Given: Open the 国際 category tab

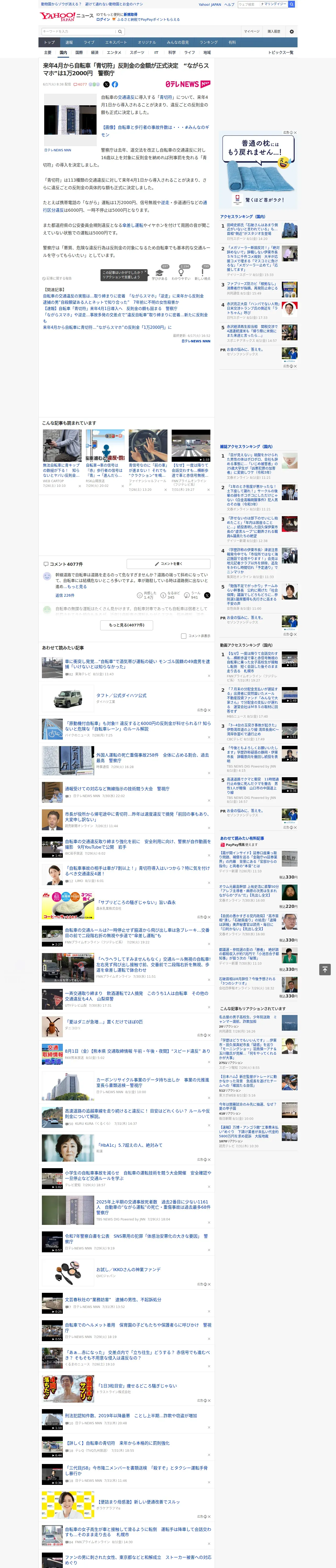Looking at the screenshot, I should [79, 52].
